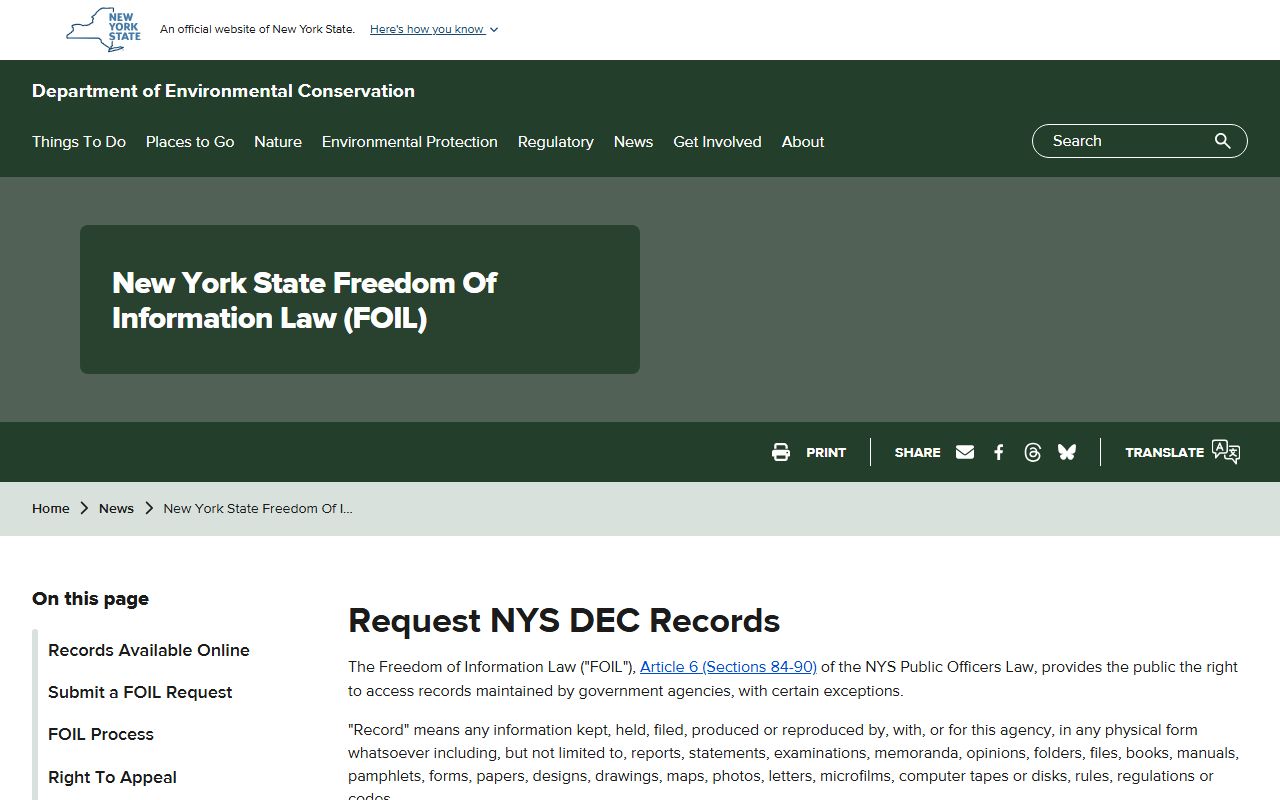This screenshot has height=800, width=1280.
Task: Go to Home breadcrumb
Action: (x=51, y=508)
